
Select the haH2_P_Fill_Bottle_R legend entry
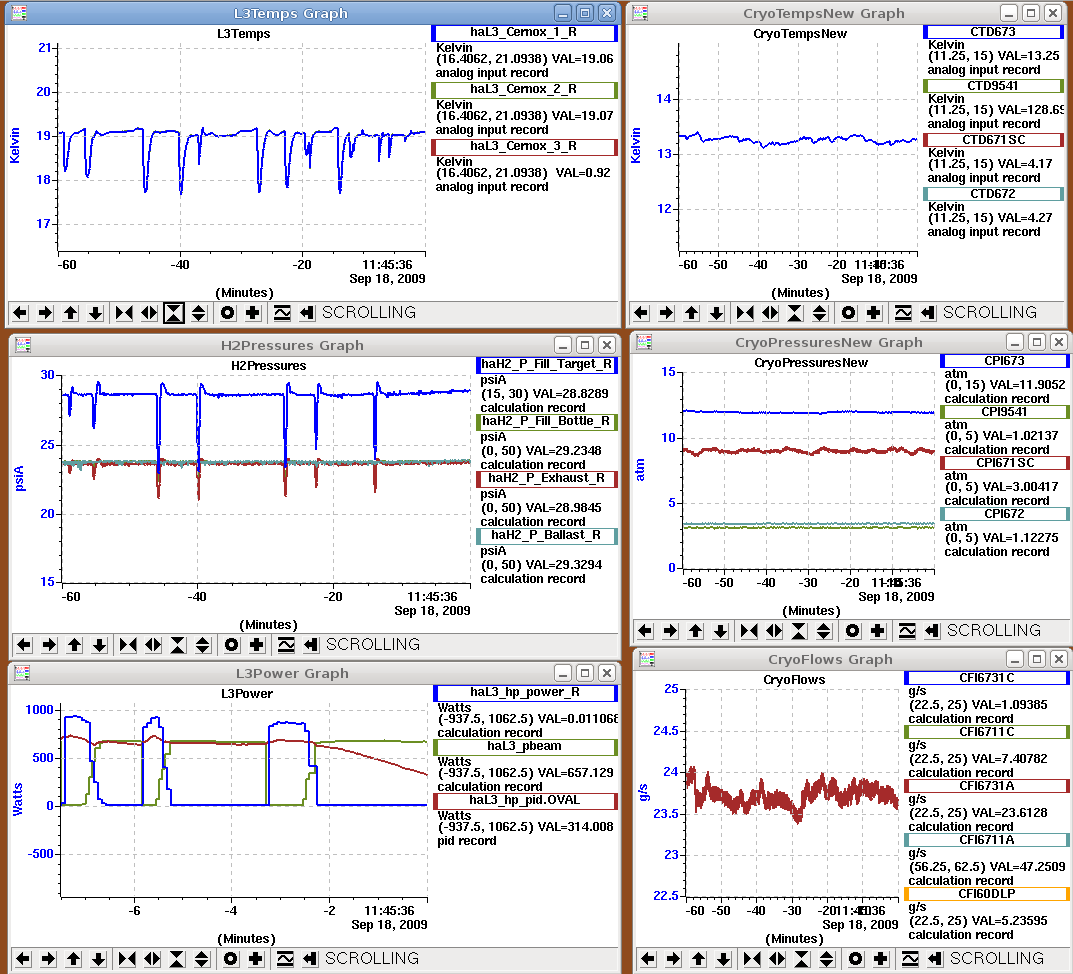click(x=547, y=422)
